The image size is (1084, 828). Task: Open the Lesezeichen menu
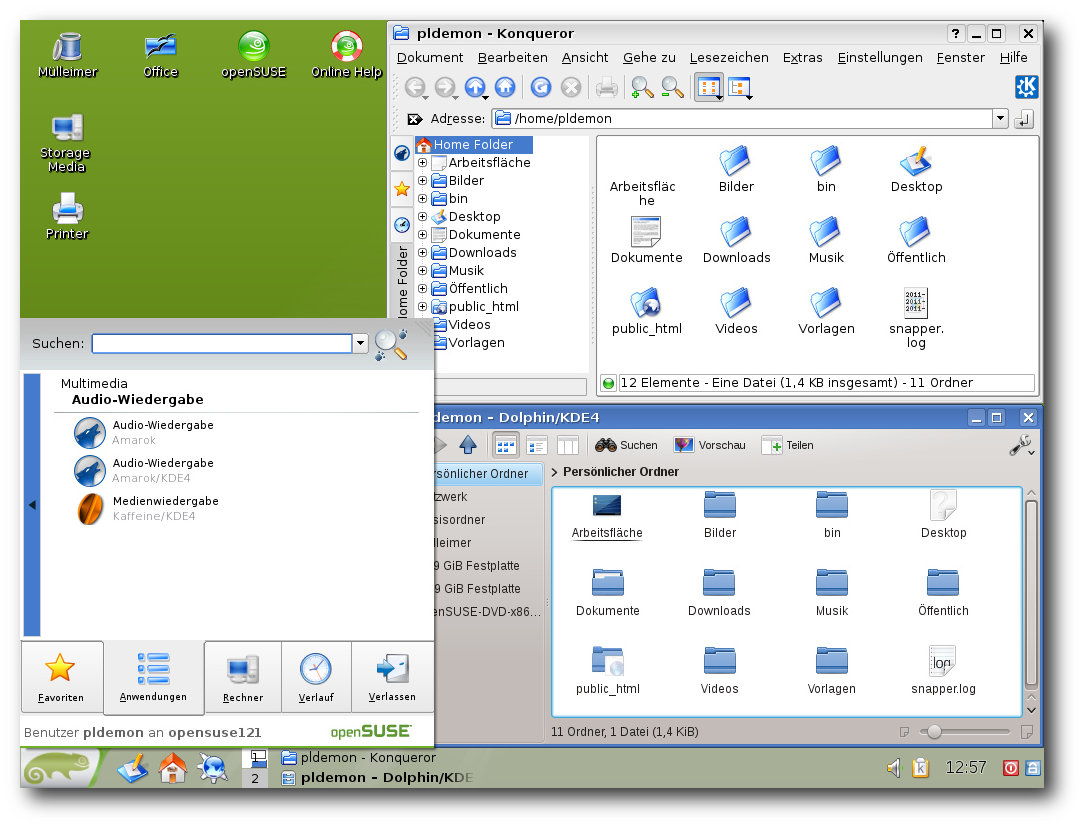click(x=729, y=57)
